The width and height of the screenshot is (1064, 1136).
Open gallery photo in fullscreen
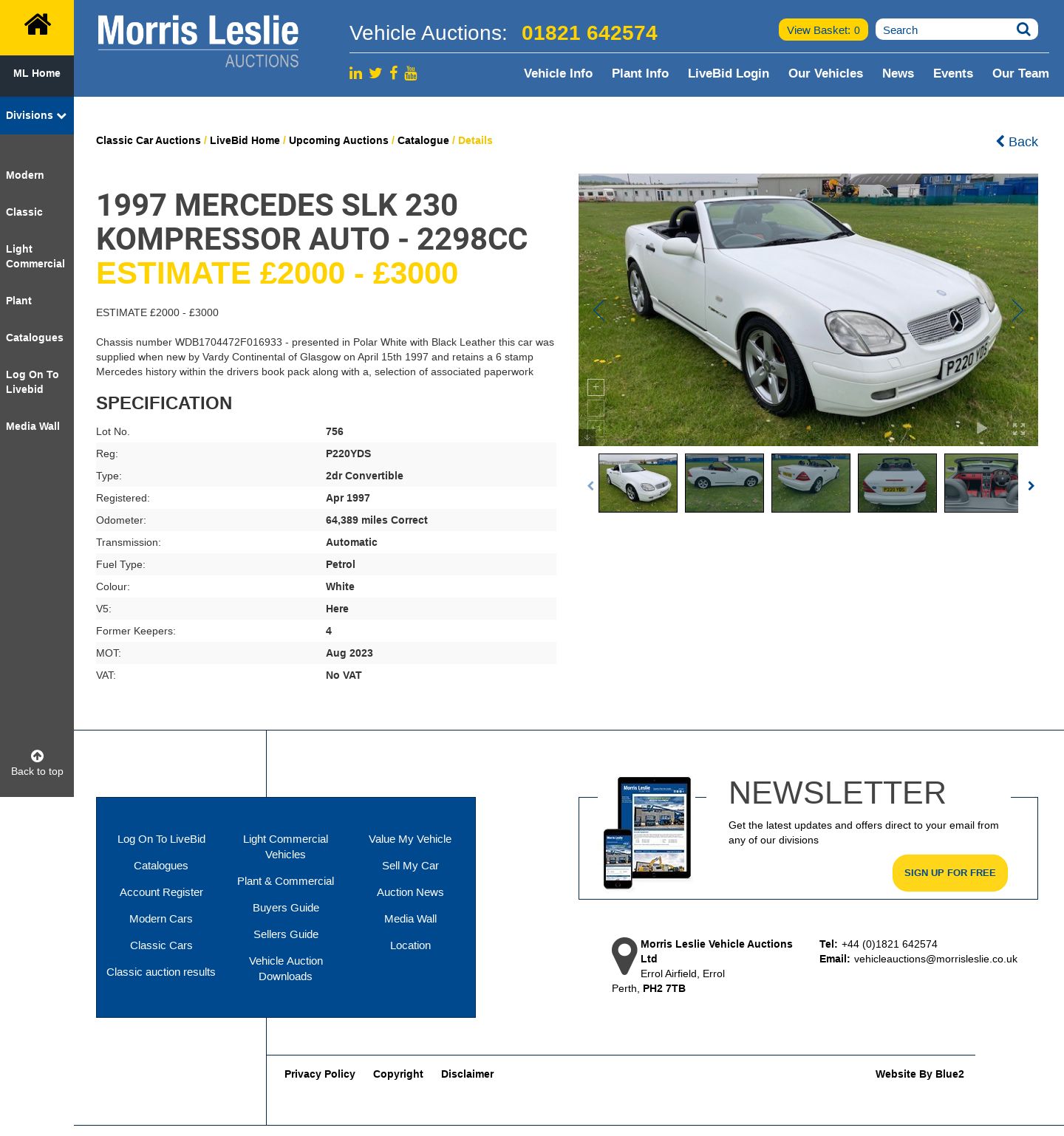coord(1019,428)
